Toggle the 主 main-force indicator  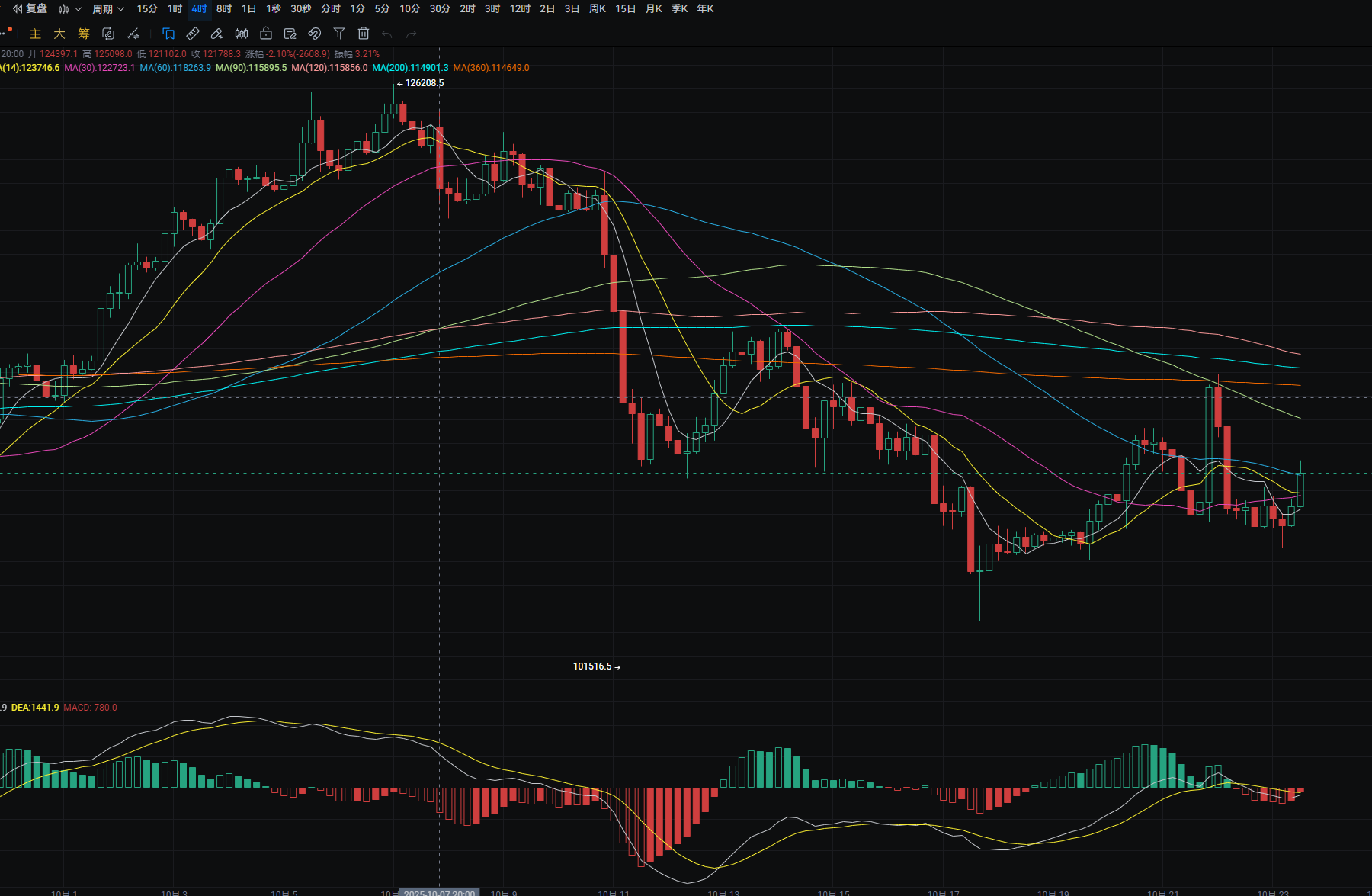[x=35, y=34]
